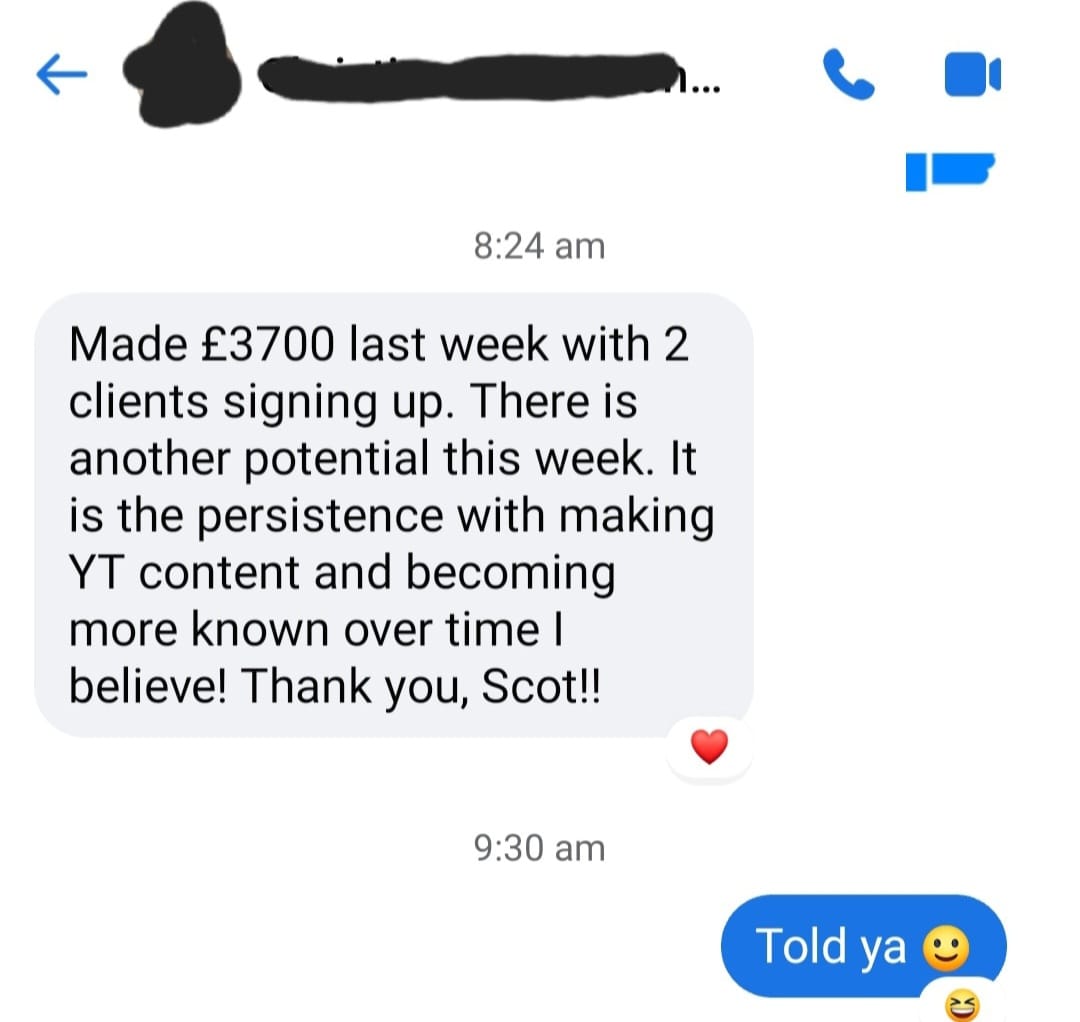Viewport: 1080px width, 1022px height.
Task: Open the blacked-out profile picture
Action: click(183, 65)
